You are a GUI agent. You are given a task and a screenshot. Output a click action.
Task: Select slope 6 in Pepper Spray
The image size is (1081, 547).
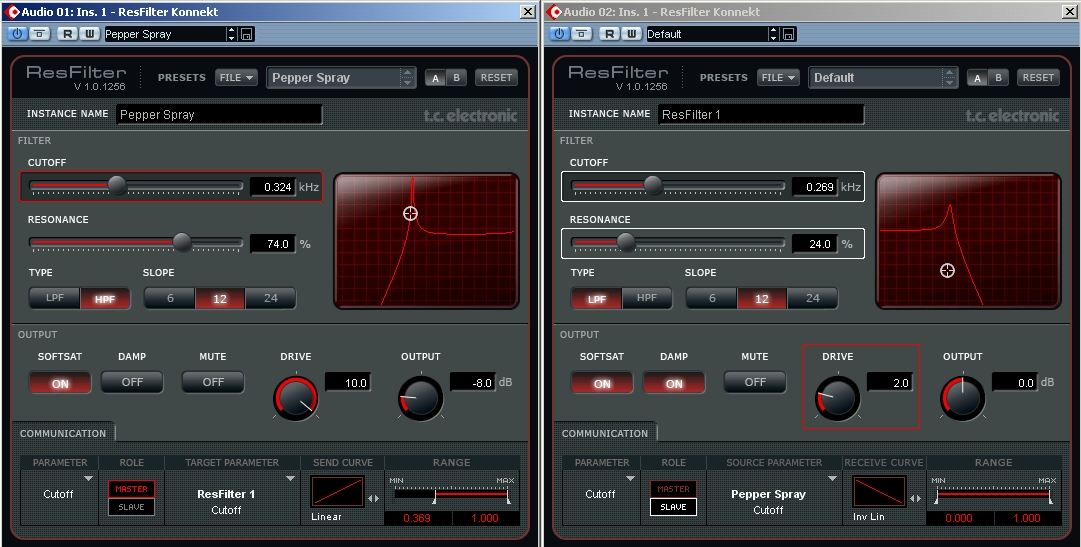[170, 299]
